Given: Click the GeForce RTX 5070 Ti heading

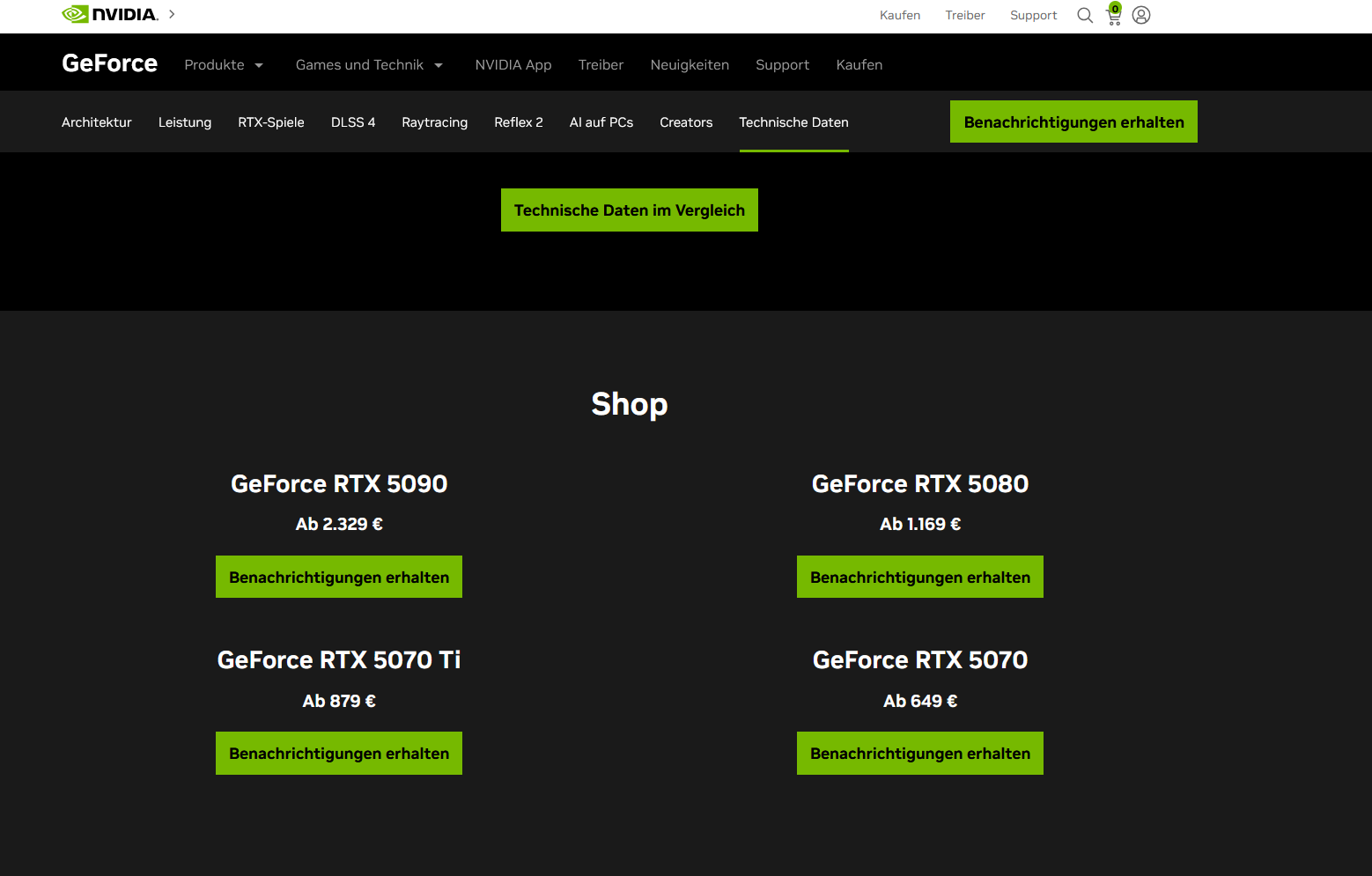Looking at the screenshot, I should coord(339,659).
